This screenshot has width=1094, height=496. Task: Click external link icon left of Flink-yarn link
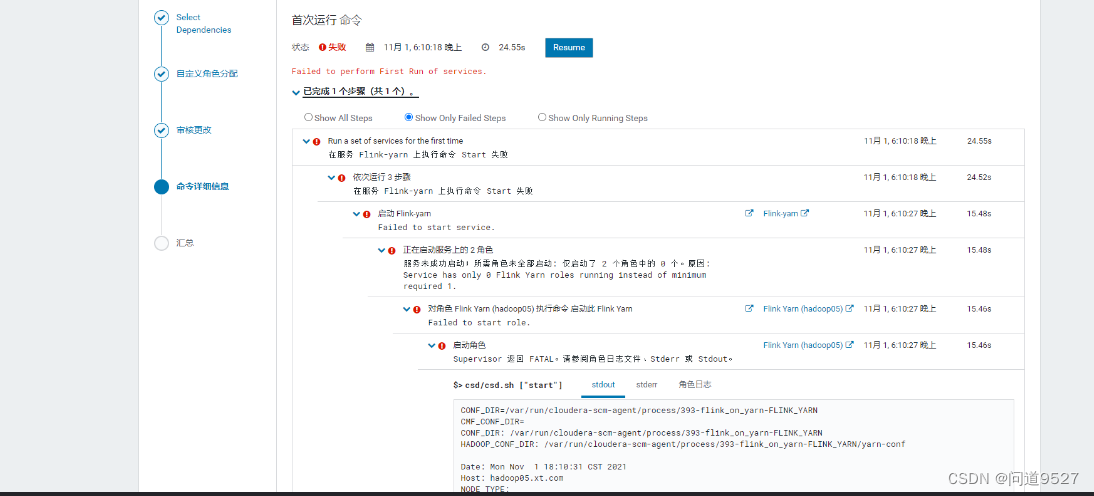pos(749,213)
